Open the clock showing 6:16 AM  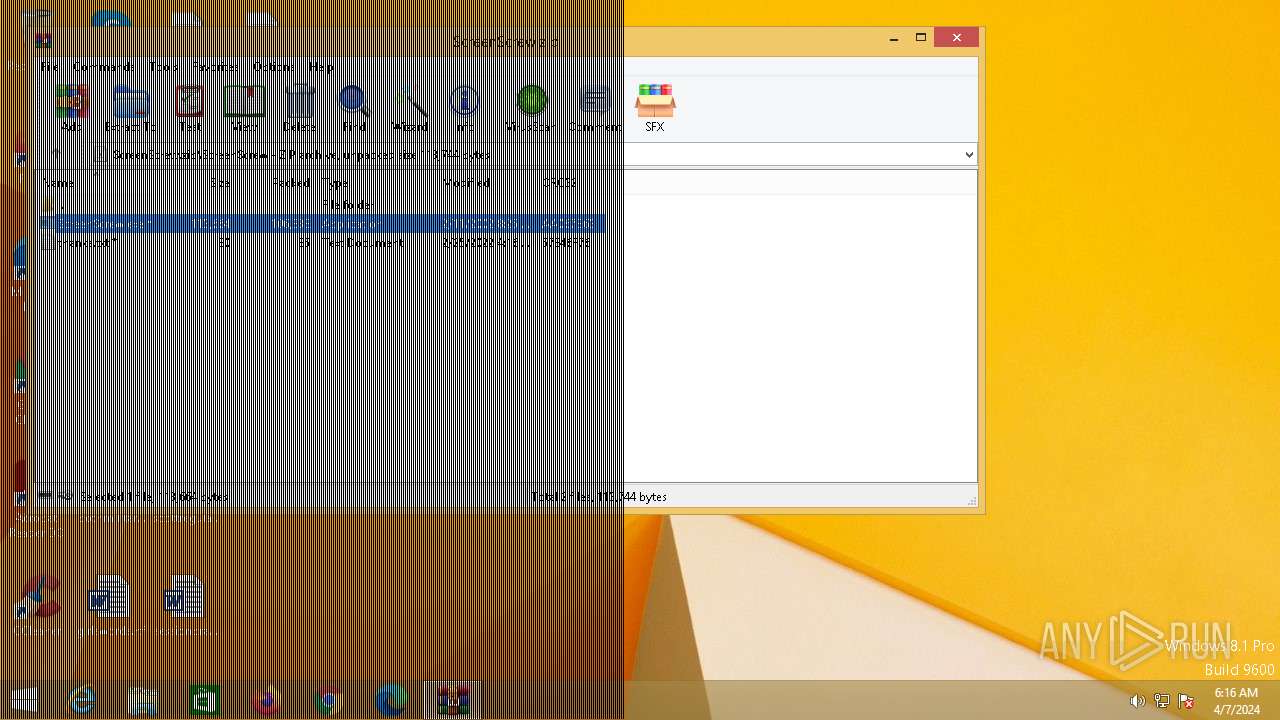coord(1236,701)
